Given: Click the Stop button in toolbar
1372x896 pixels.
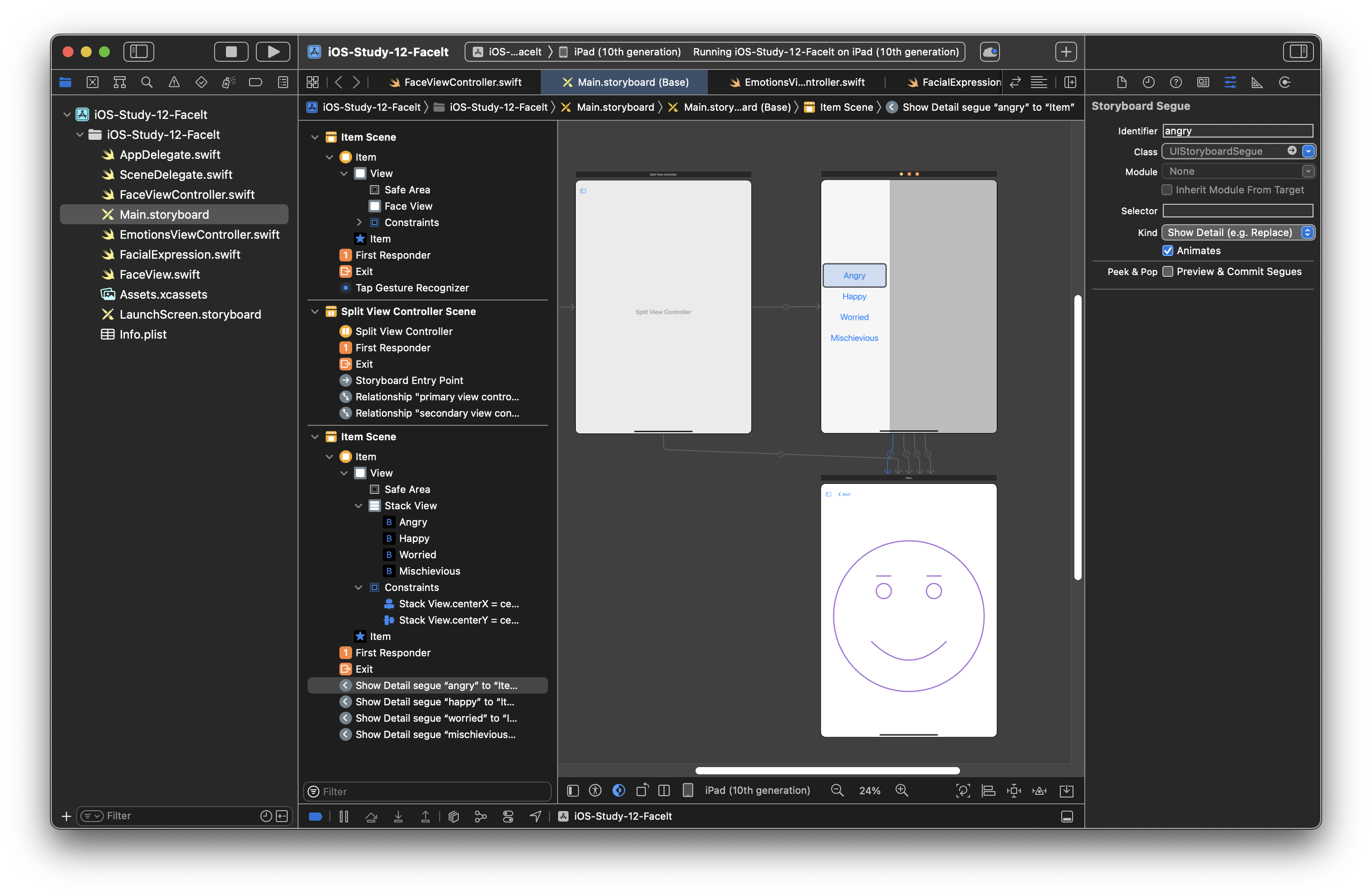Looking at the screenshot, I should [x=231, y=52].
